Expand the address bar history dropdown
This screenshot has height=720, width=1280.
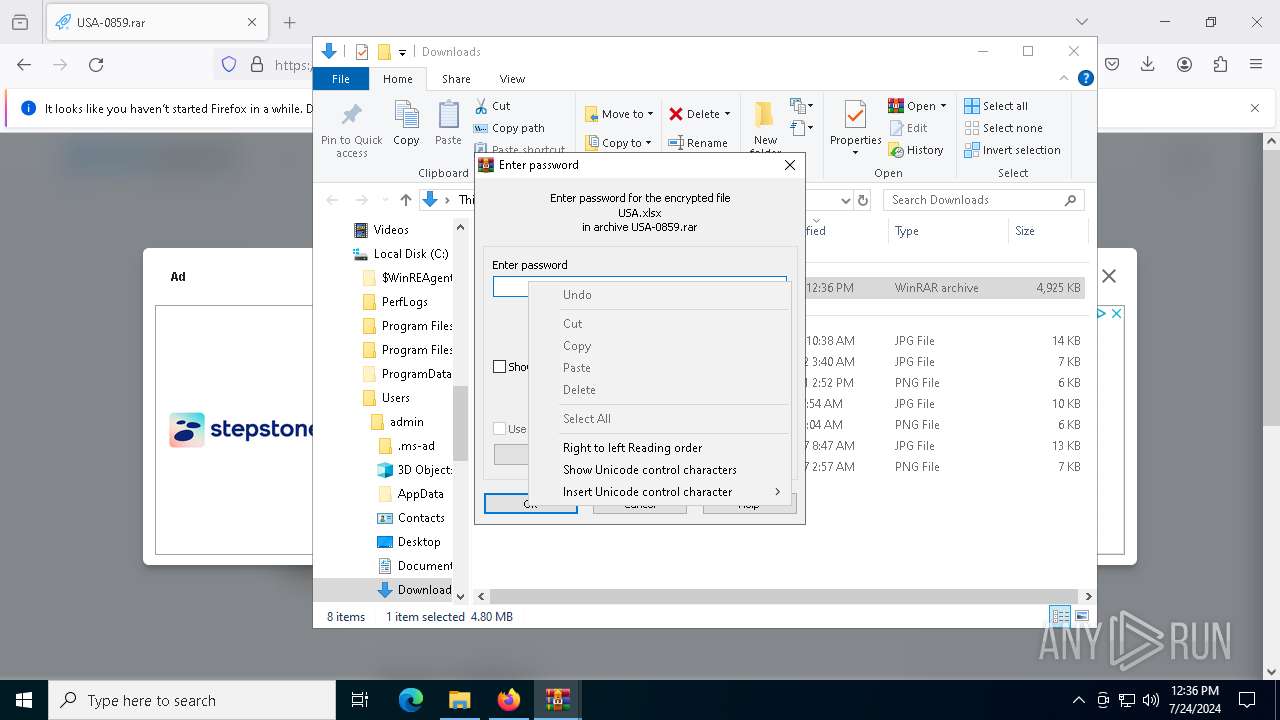click(x=846, y=200)
